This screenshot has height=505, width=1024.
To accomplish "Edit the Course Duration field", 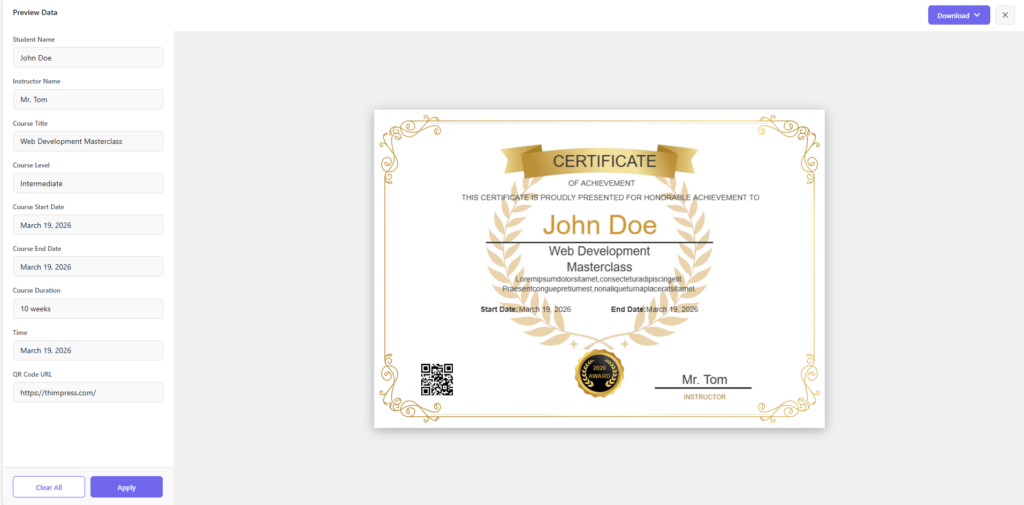I will (88, 309).
